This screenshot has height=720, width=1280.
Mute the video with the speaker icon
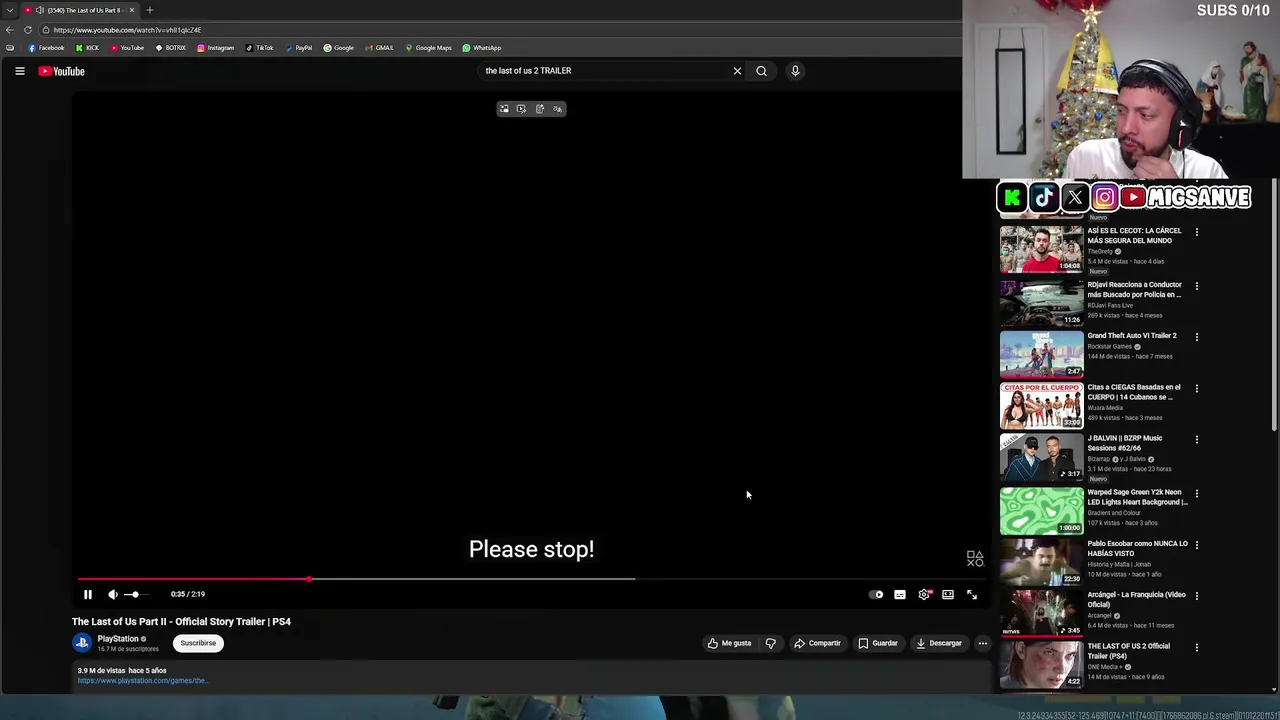(112, 594)
